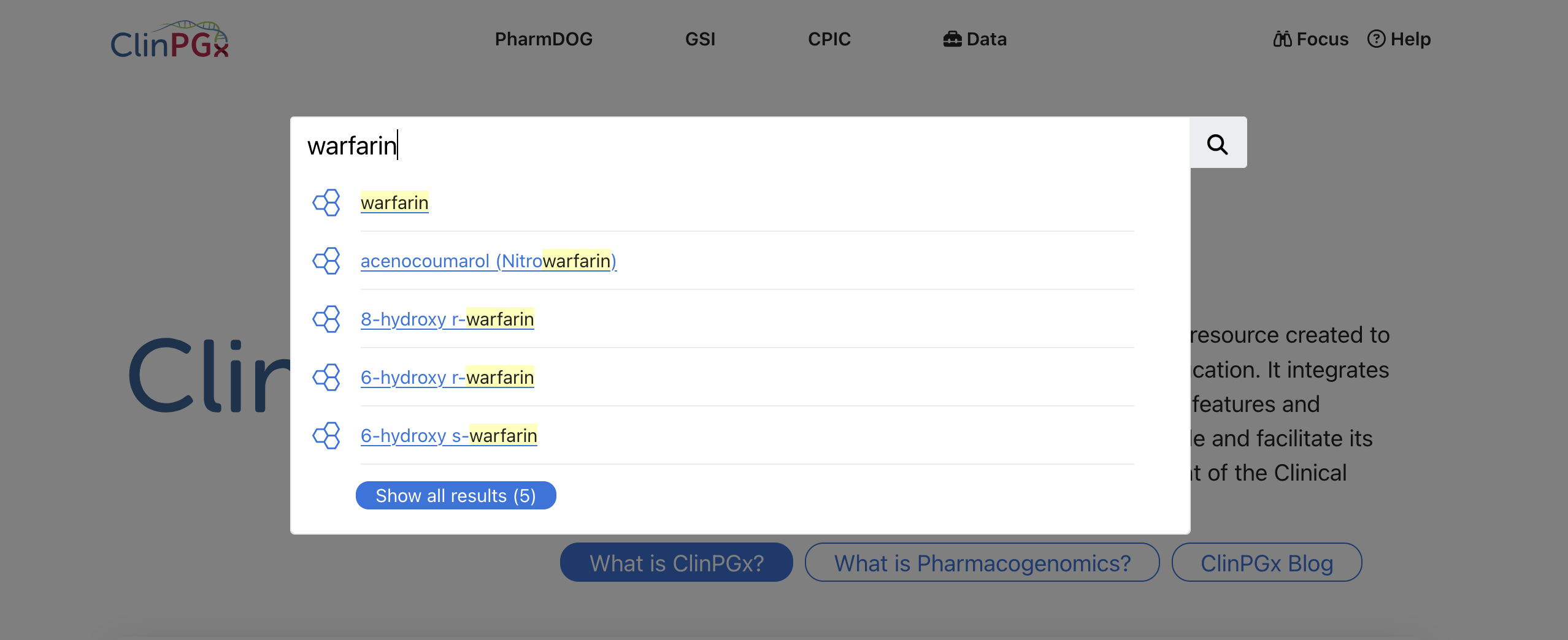The width and height of the screenshot is (1568, 640).
Task: Open the warfarin search result
Action: click(x=394, y=202)
